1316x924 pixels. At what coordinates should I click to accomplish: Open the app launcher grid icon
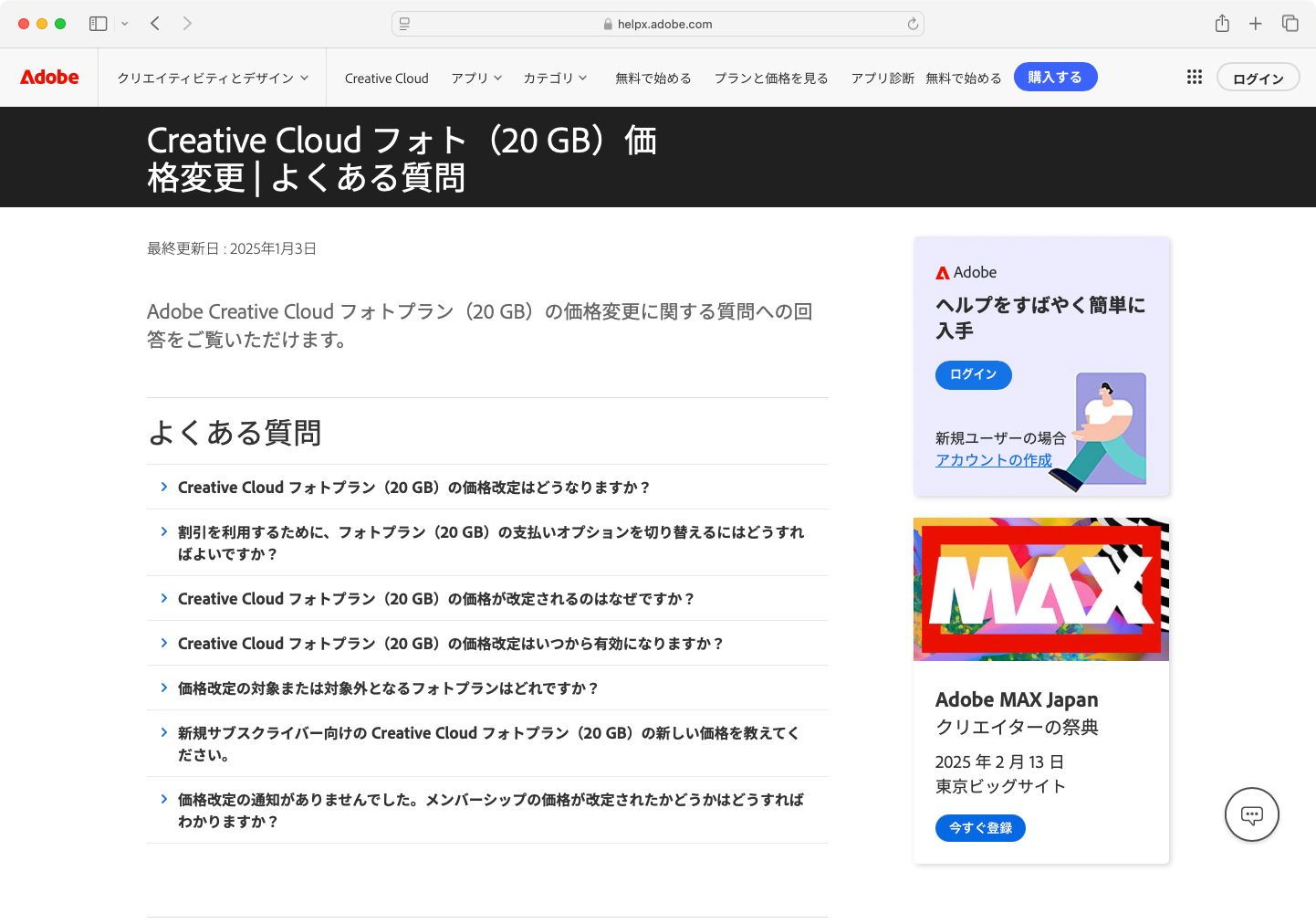click(x=1194, y=77)
